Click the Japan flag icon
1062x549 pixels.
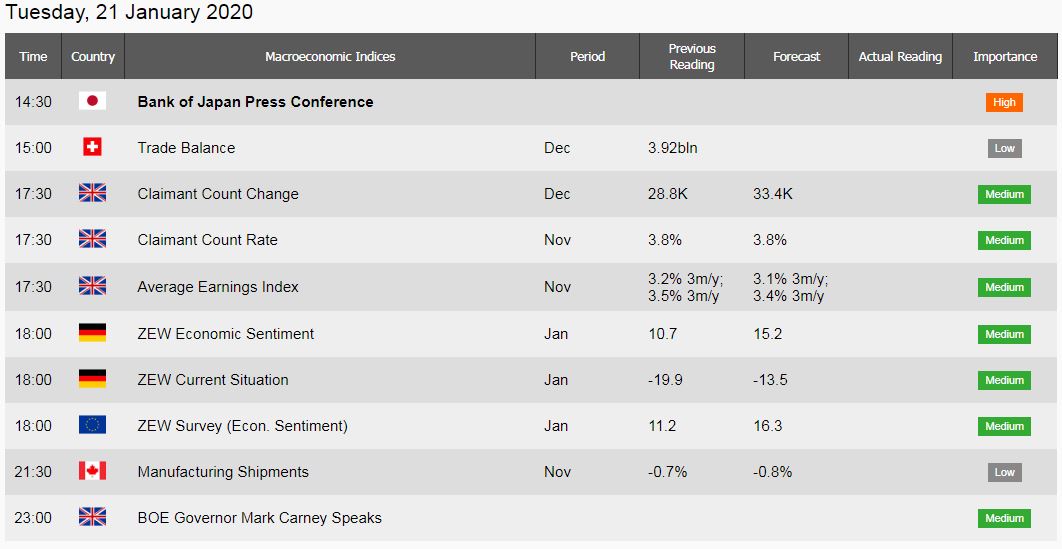click(92, 102)
